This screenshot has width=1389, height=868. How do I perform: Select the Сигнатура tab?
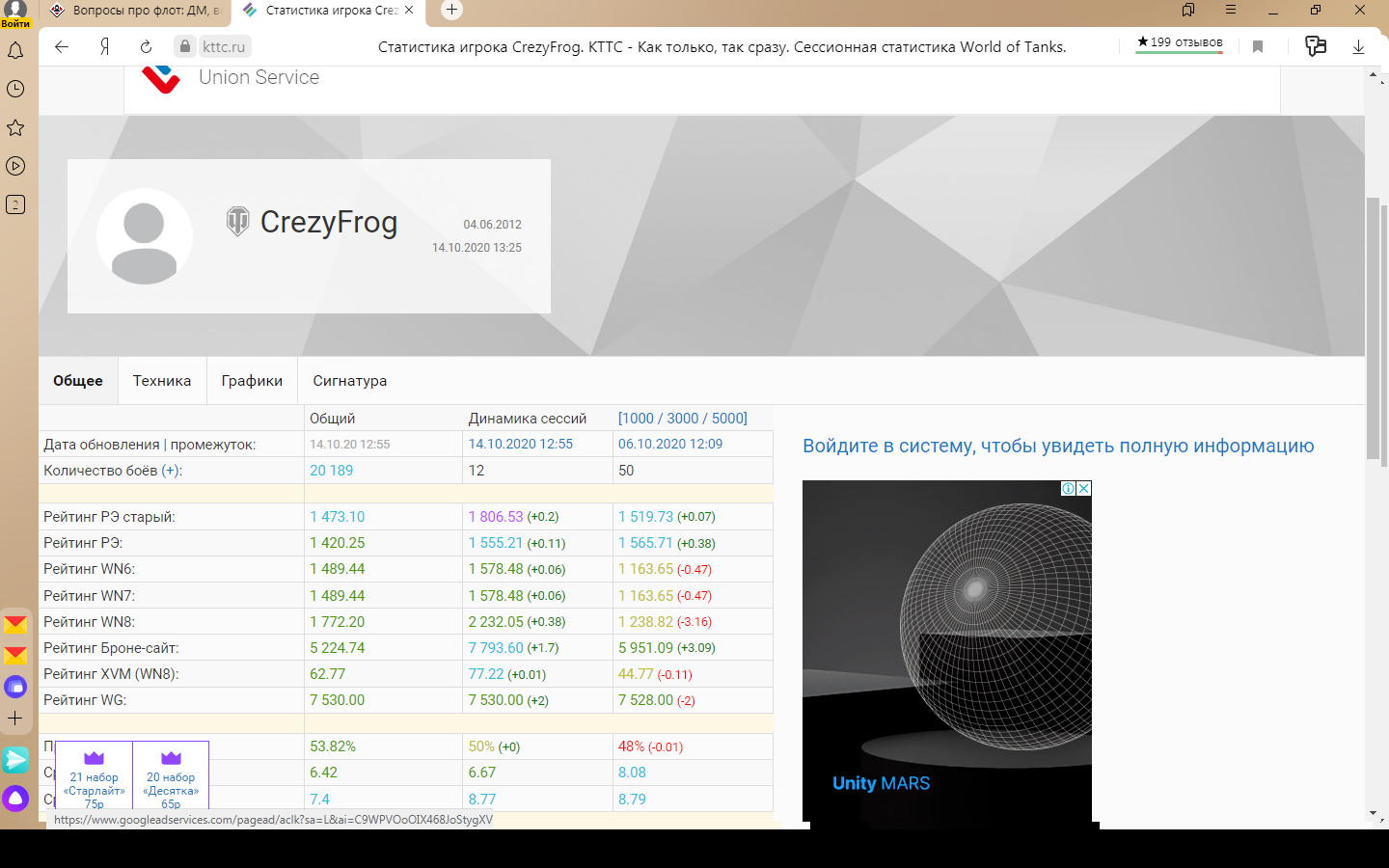tap(349, 381)
